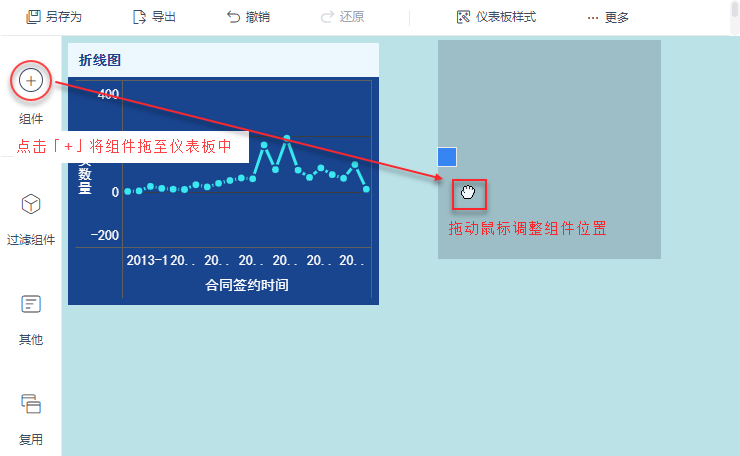Click the 另存为 text button
The height and width of the screenshot is (456, 740).
point(64,17)
